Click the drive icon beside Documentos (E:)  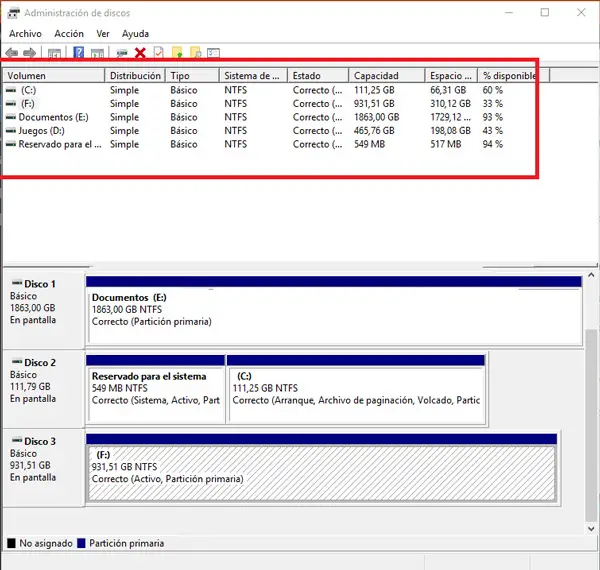tap(11, 117)
